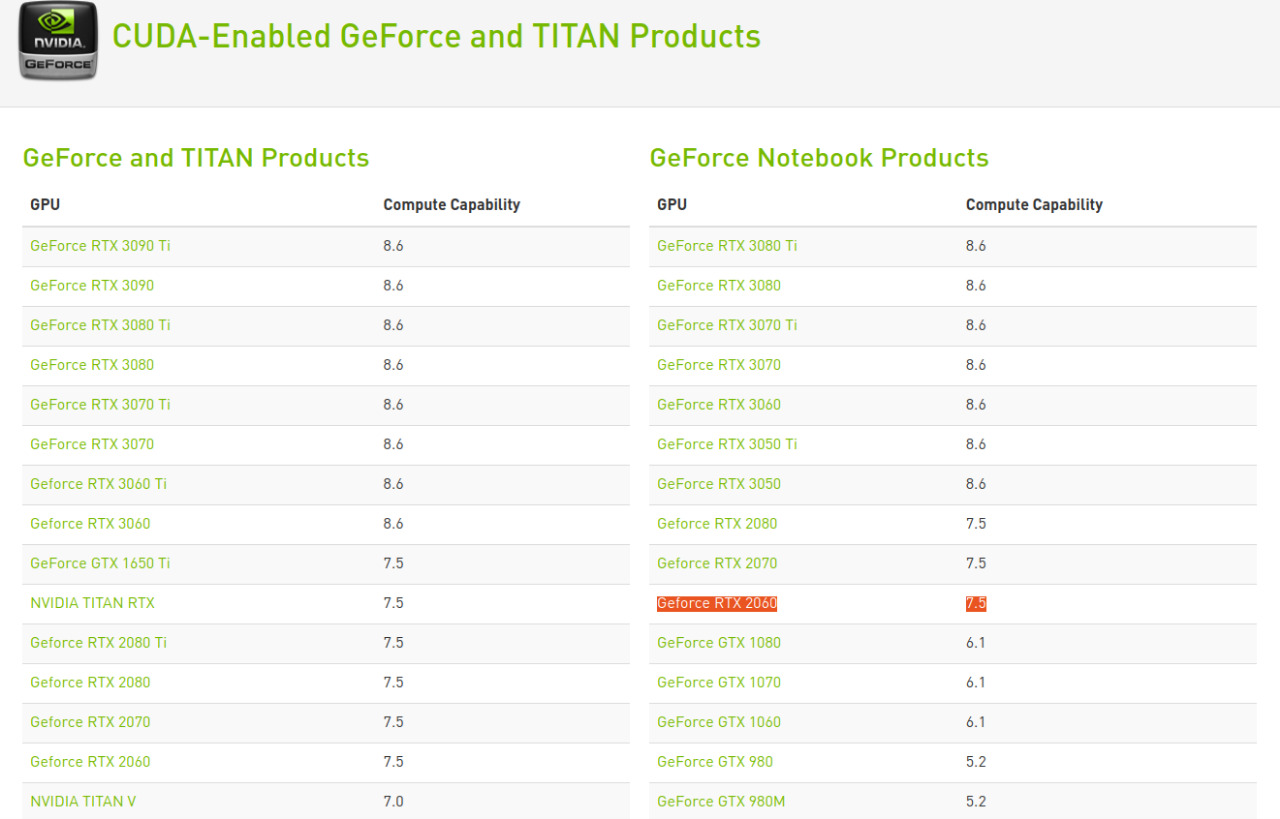Click highlighted 7.5 value for notebook RTX 2060

coord(976,603)
